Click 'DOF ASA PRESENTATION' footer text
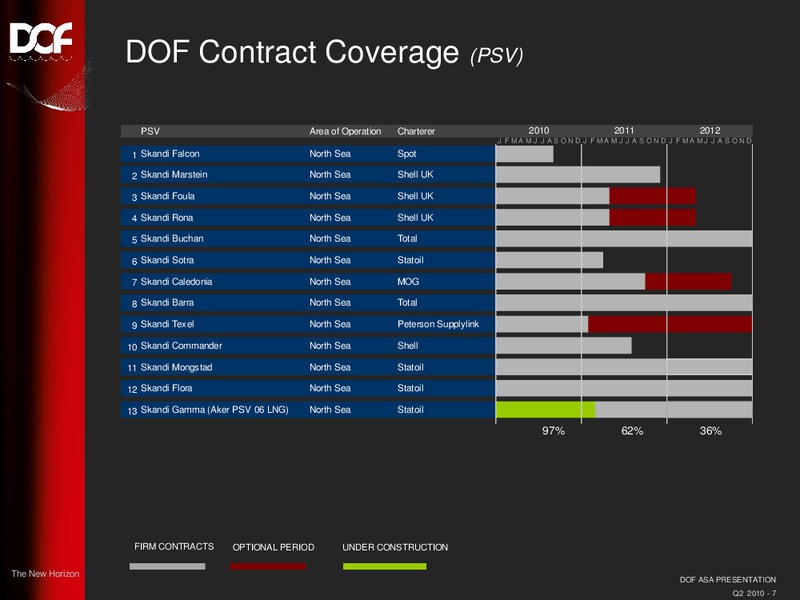This screenshot has height=600, width=800. tap(728, 580)
